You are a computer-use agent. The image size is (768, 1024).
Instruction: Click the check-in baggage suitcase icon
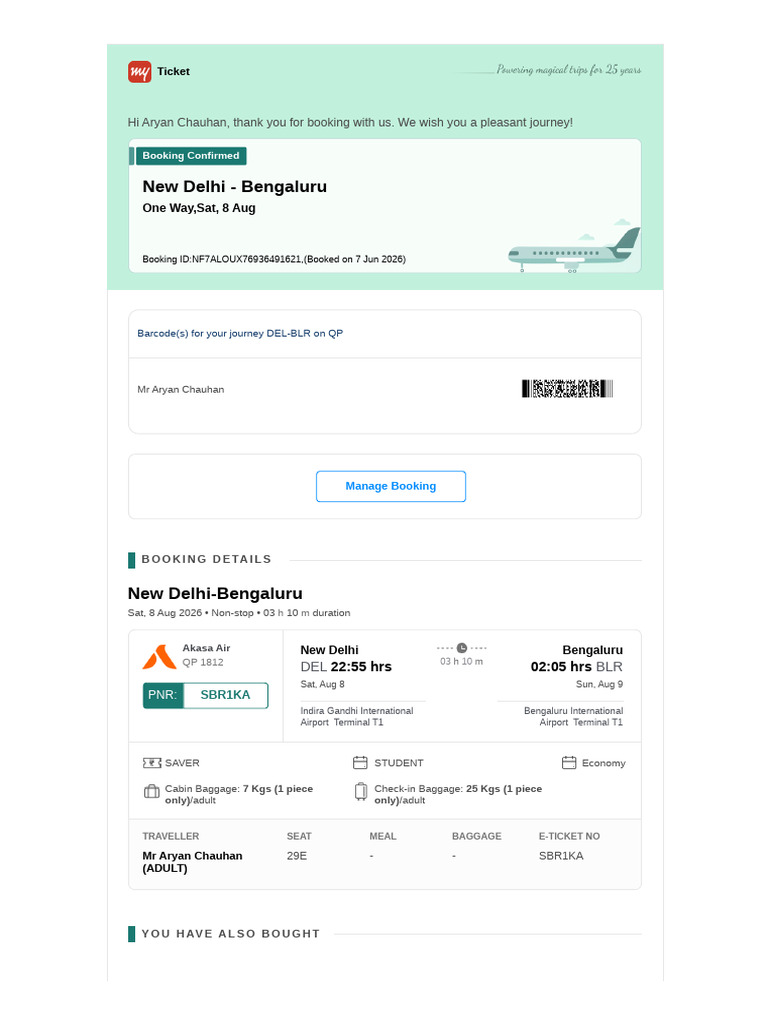tap(361, 792)
